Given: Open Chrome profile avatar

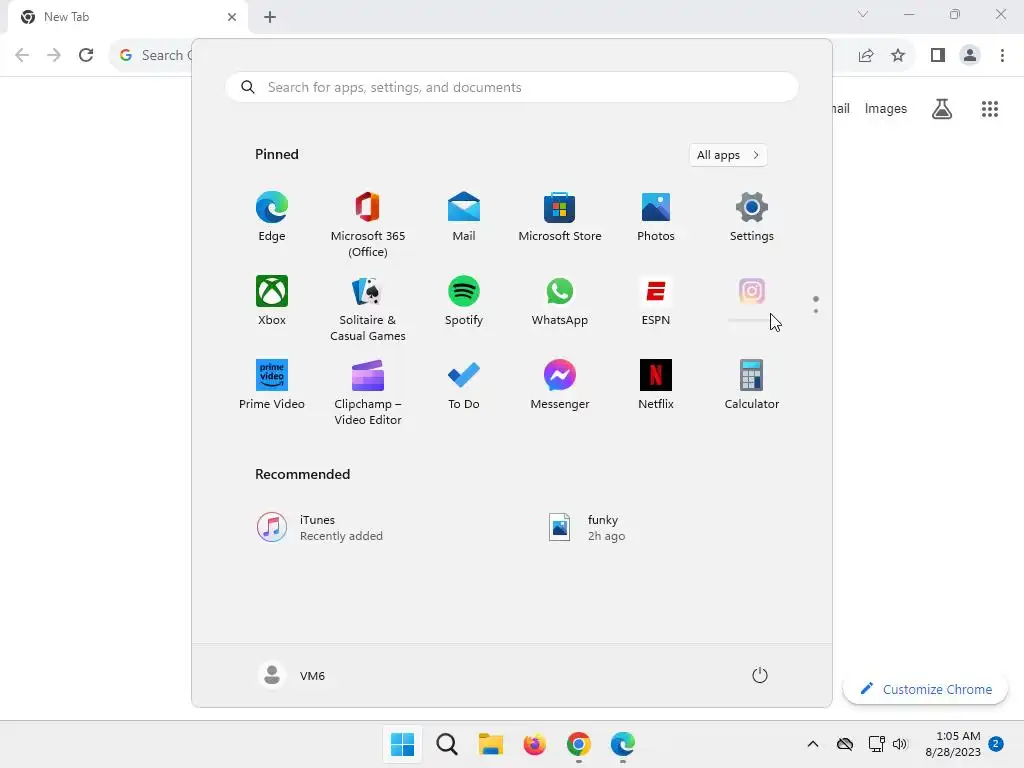Looking at the screenshot, I should 970,56.
